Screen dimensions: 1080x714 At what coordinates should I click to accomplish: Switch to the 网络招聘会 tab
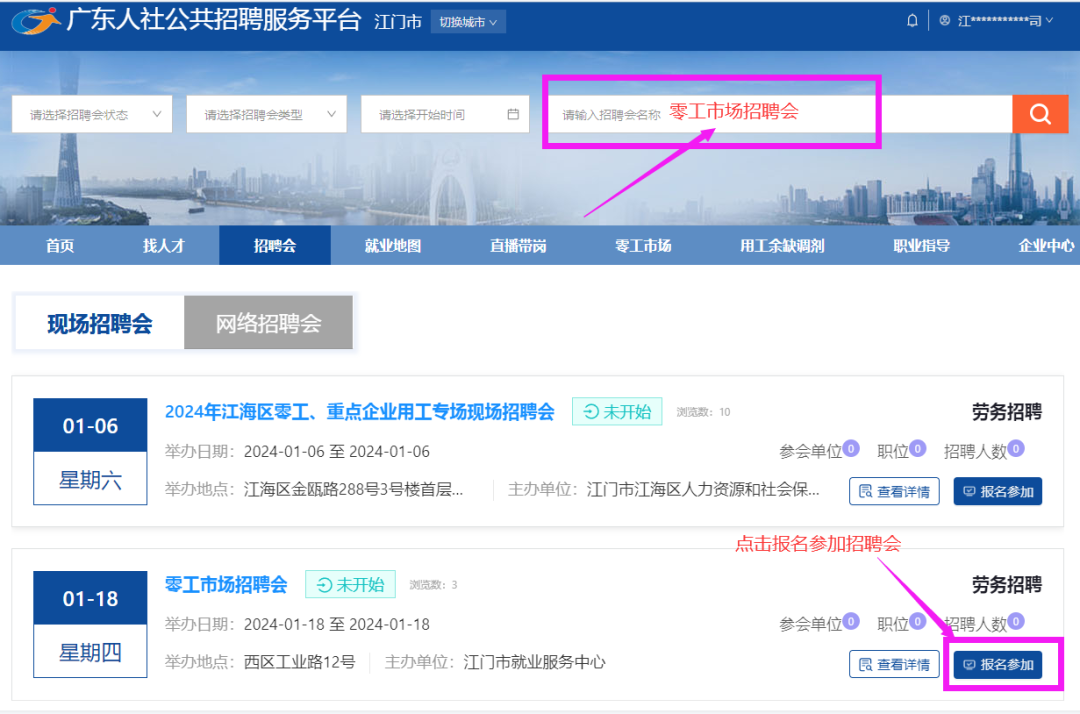tap(268, 323)
